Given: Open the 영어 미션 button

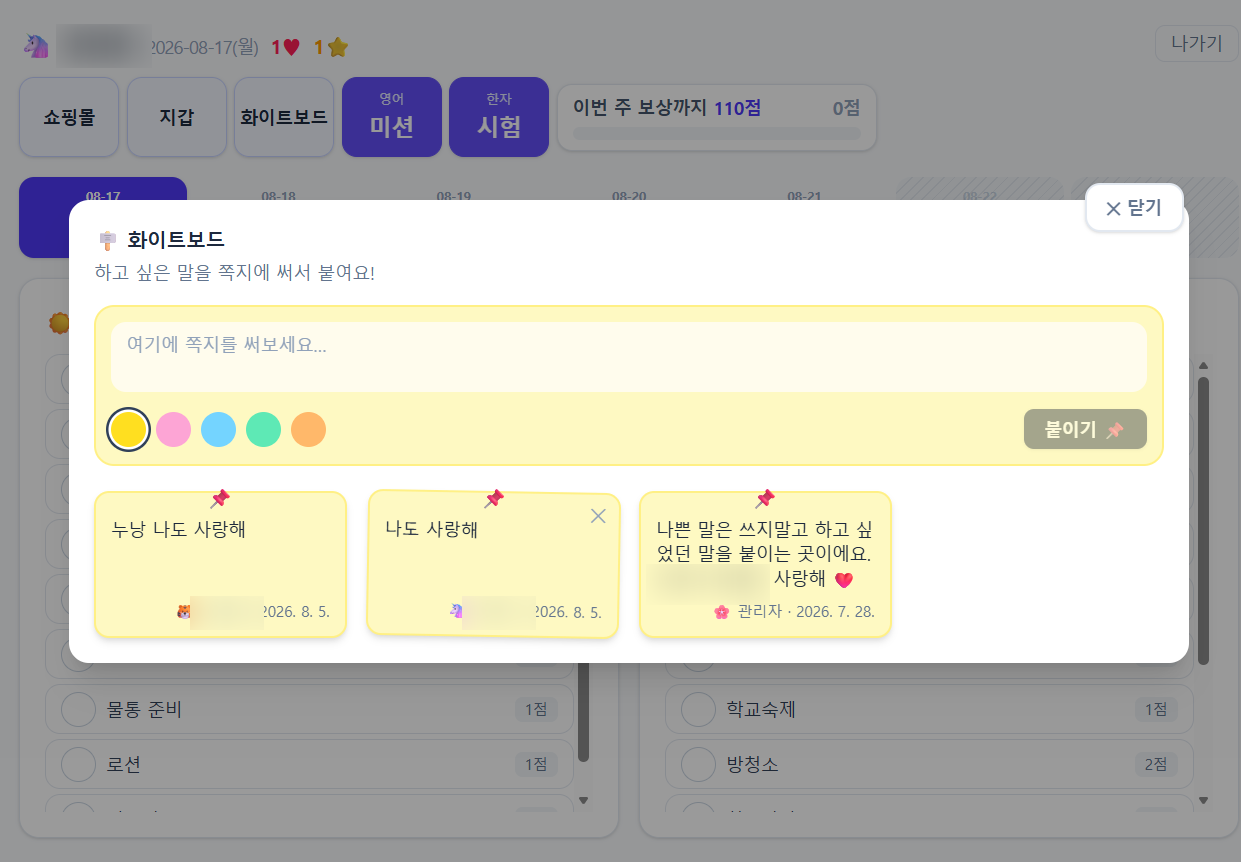Looking at the screenshot, I should [392, 117].
